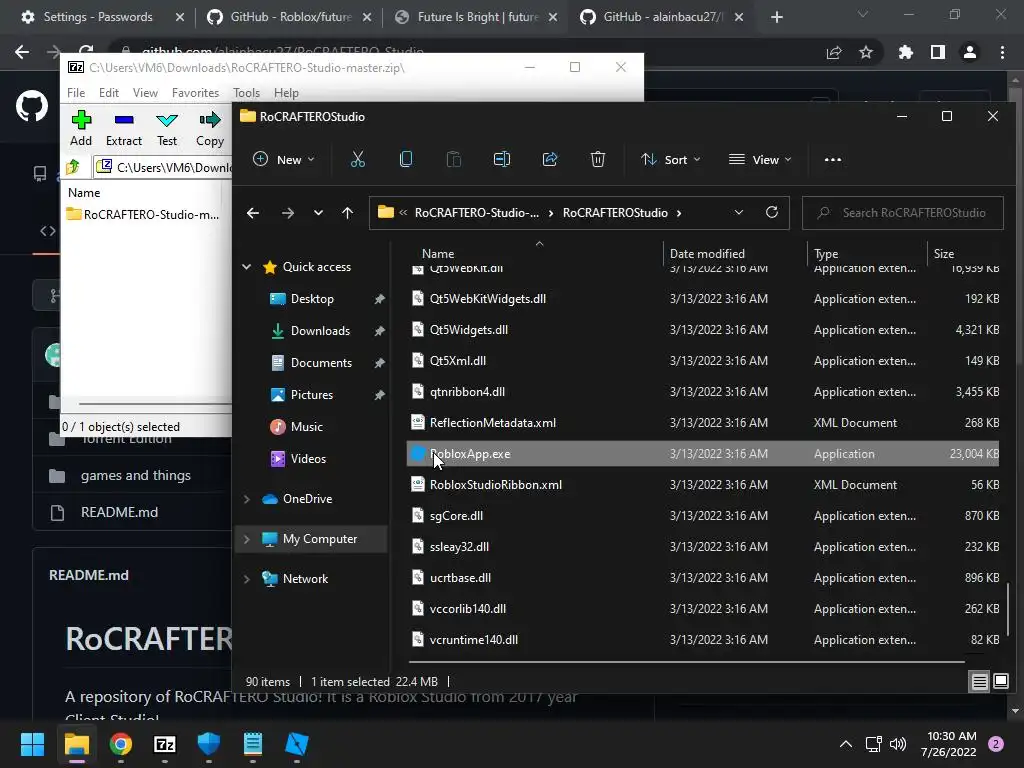Open 7-Zip File menu

pyautogui.click(x=76, y=93)
